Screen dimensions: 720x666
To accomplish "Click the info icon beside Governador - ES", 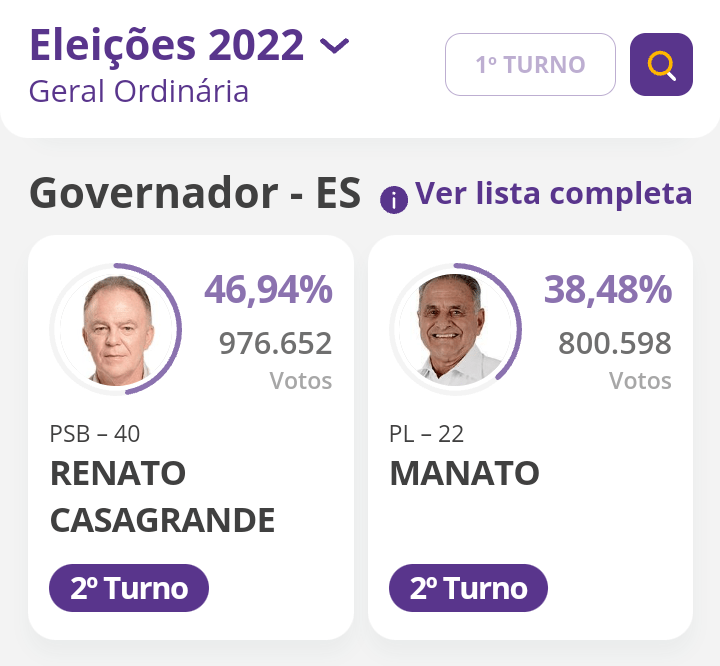I will point(394,200).
